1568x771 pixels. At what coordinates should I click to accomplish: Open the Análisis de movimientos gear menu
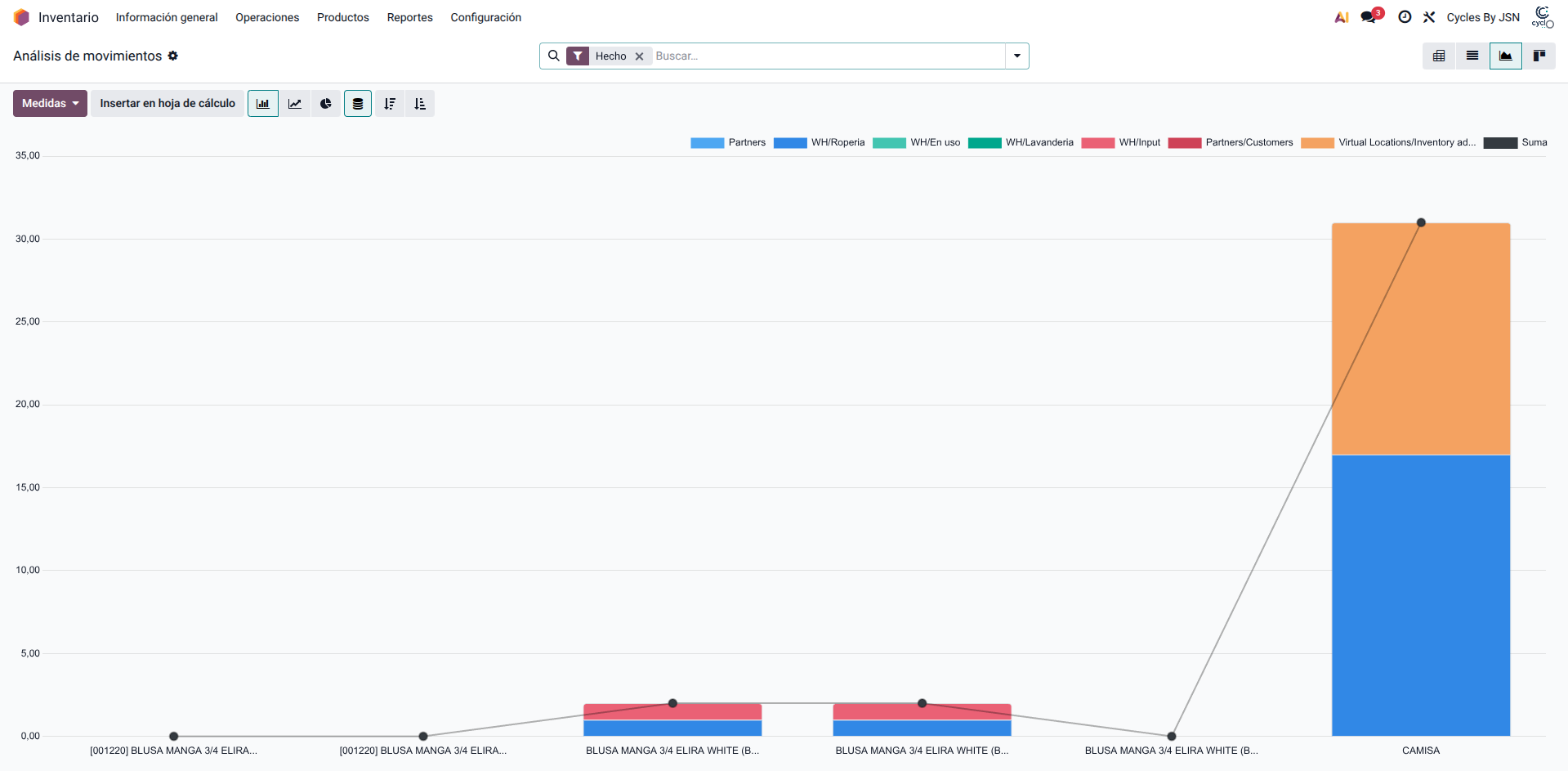tap(173, 56)
